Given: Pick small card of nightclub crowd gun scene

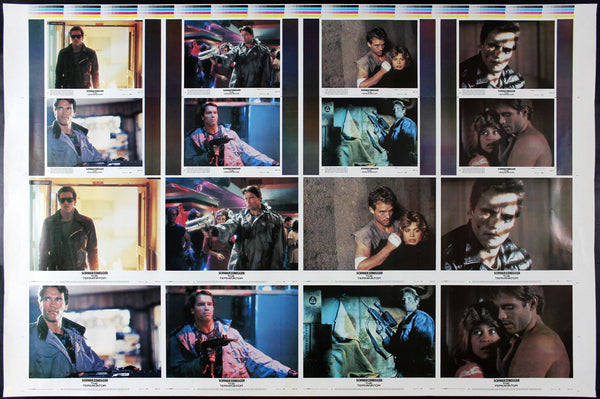Looking at the screenshot, I should (x=232, y=54).
